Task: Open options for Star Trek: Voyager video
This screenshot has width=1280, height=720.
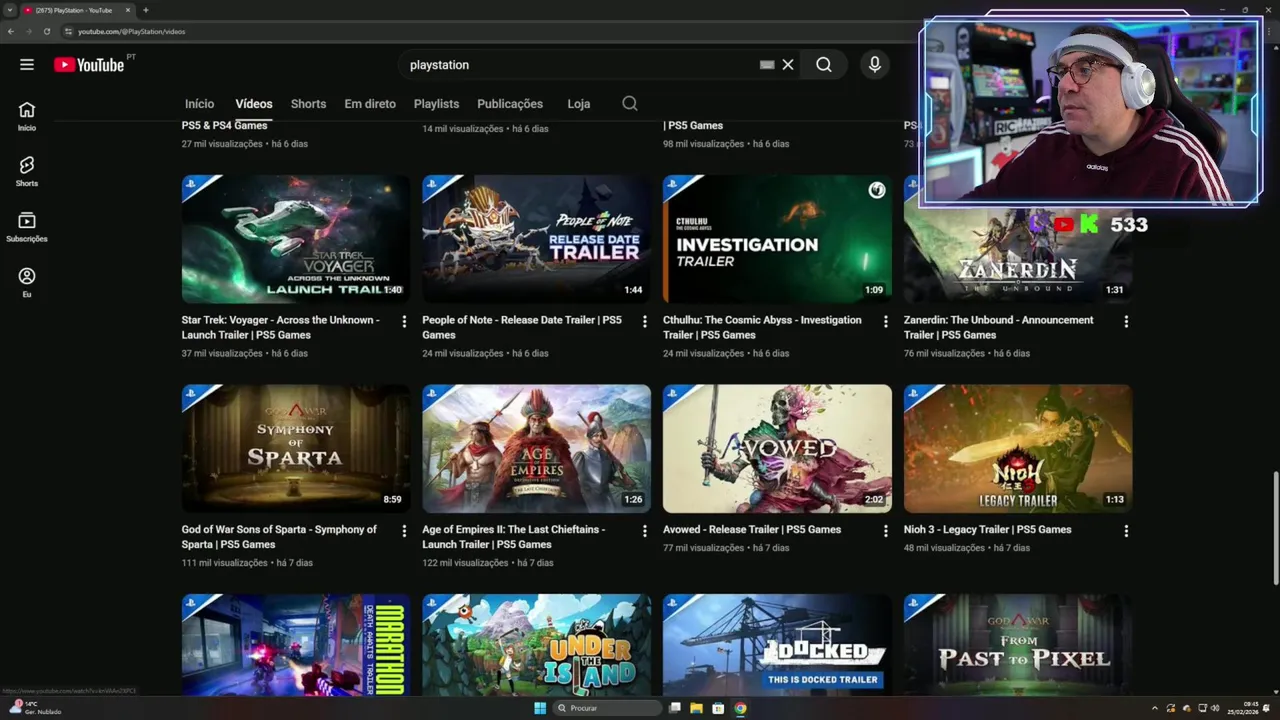Action: 404,322
